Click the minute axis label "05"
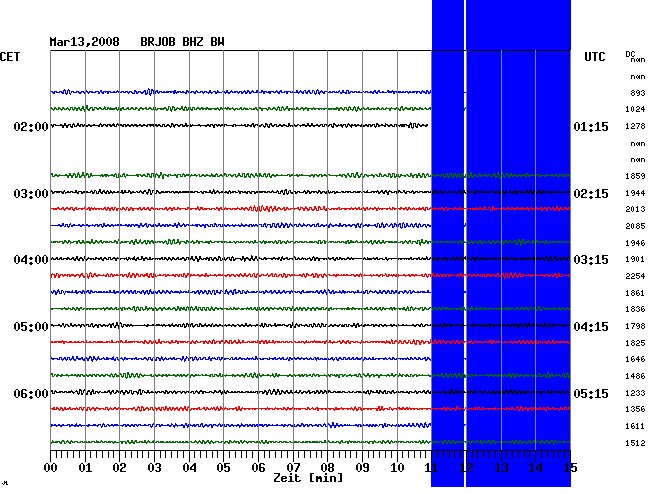Screen dimensions: 650x494 coord(223,468)
